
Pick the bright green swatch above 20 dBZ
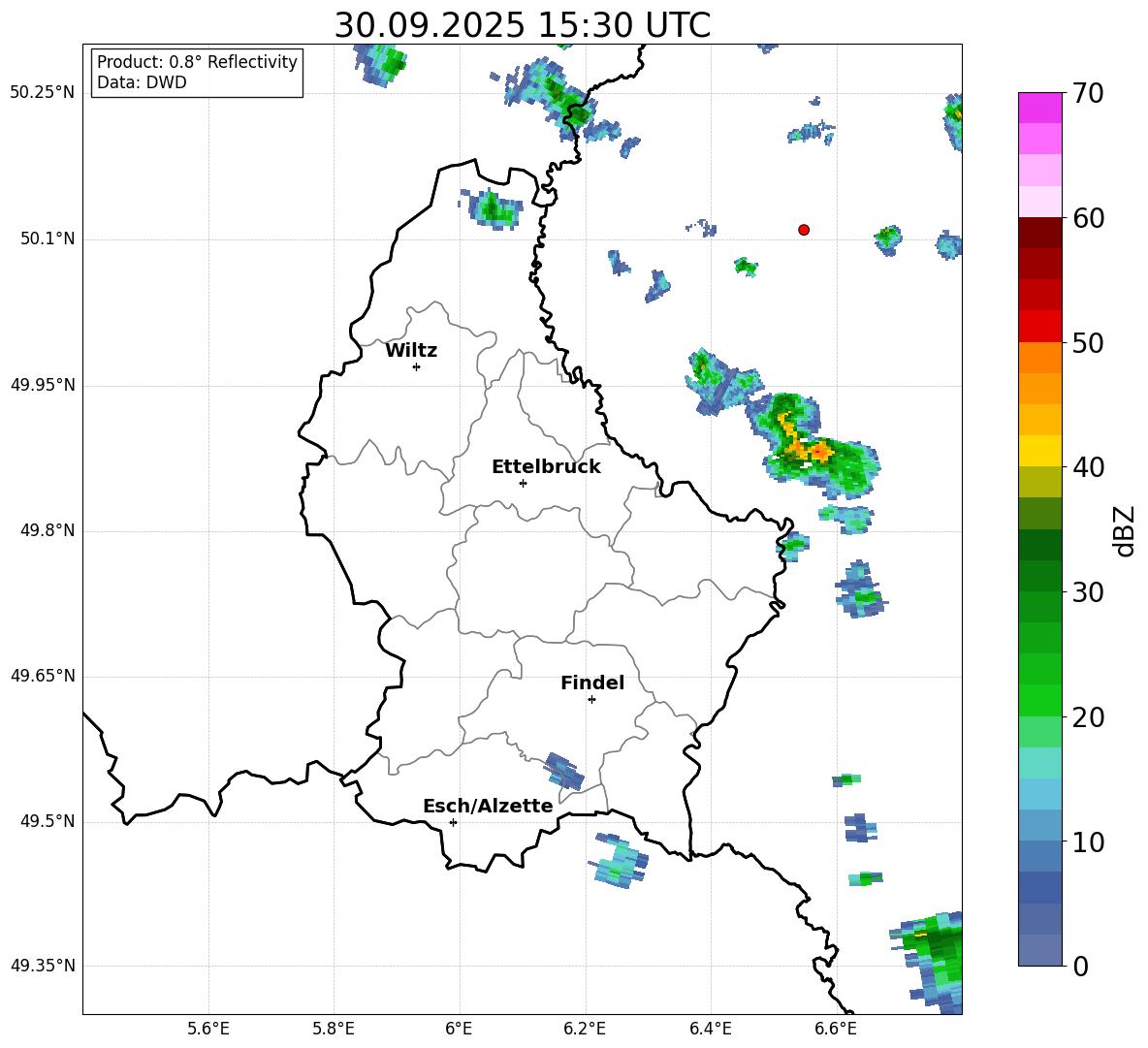tap(1040, 700)
